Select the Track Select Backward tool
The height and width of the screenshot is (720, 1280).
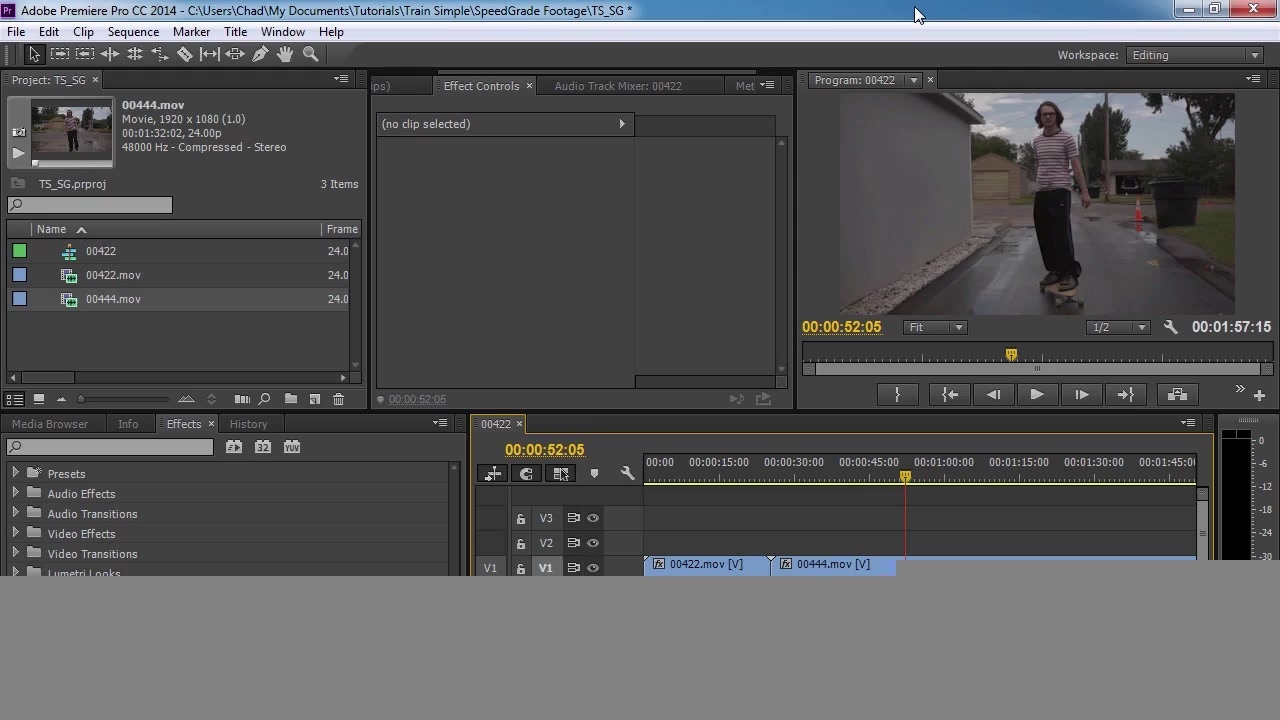click(85, 55)
